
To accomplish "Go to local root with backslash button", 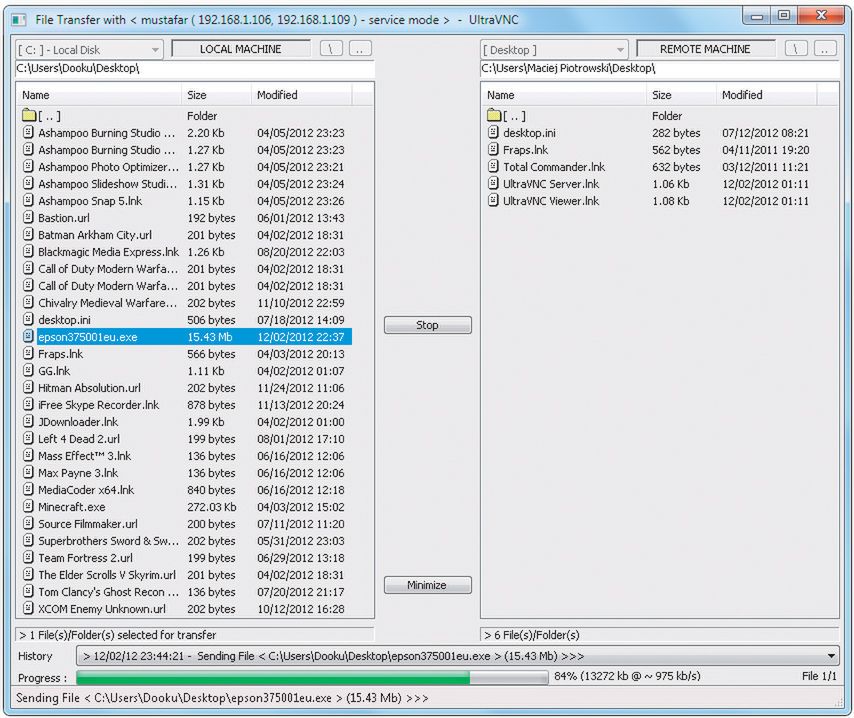I will pos(331,49).
